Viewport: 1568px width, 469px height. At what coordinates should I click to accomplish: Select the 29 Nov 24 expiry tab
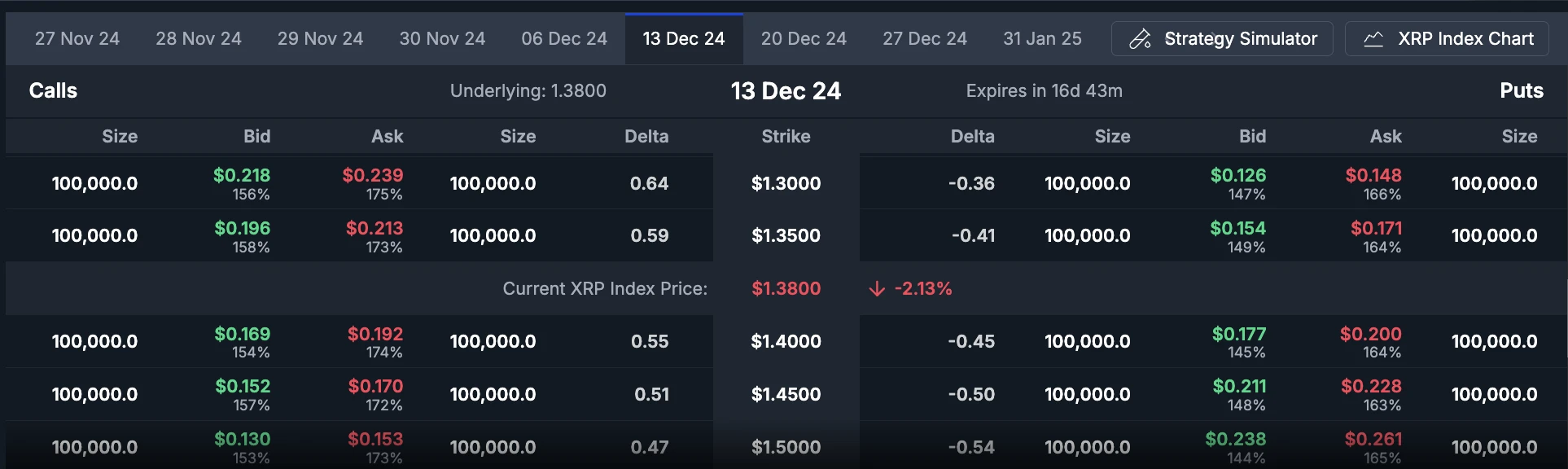[320, 38]
